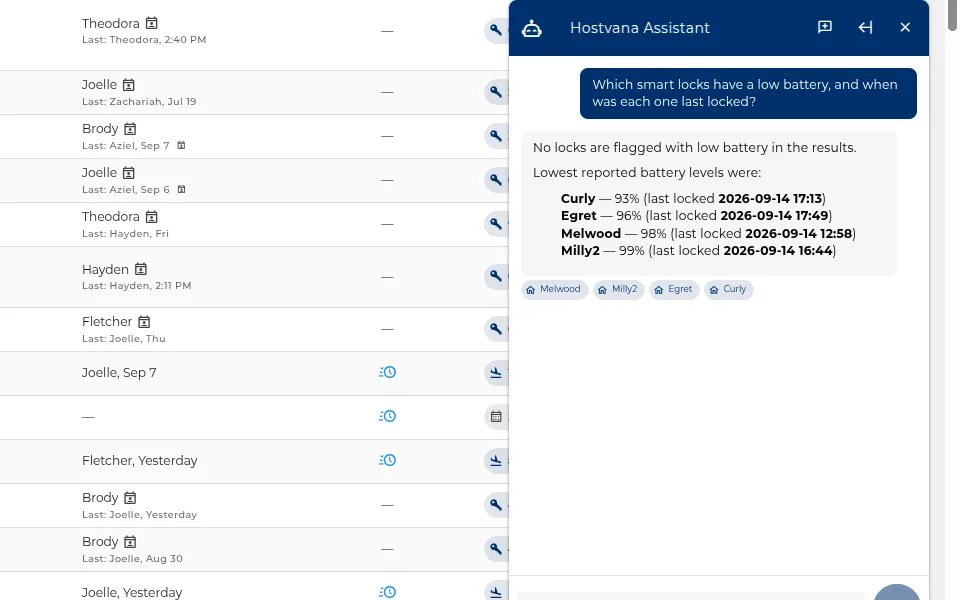Open the Melwood property chip
This screenshot has height=600, width=960.
[555, 289]
